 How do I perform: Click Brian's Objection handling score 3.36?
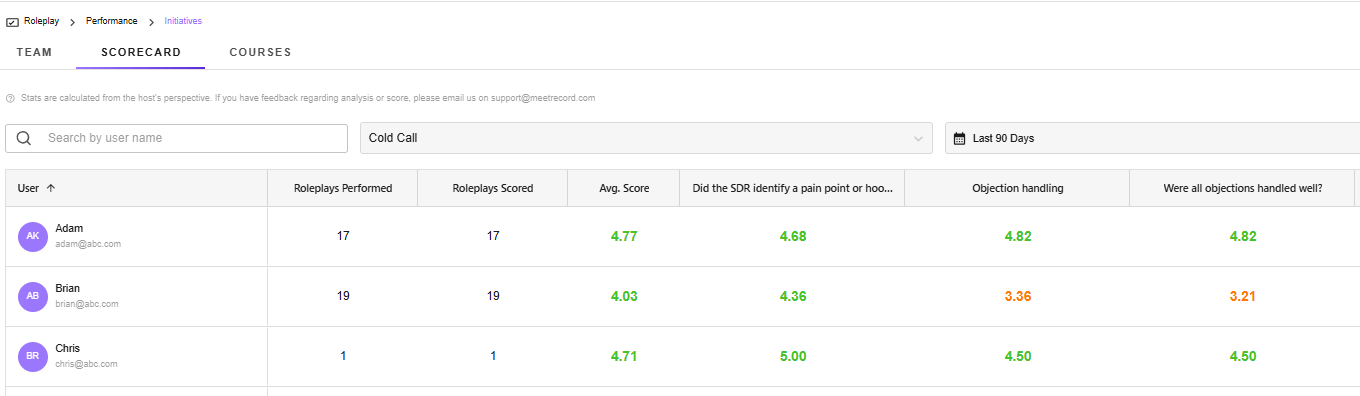1018,296
